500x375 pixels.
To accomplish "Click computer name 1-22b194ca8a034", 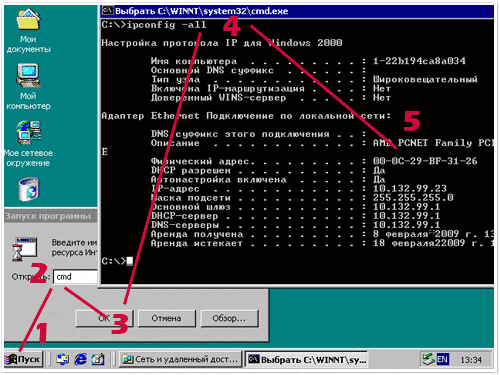I will (419, 61).
